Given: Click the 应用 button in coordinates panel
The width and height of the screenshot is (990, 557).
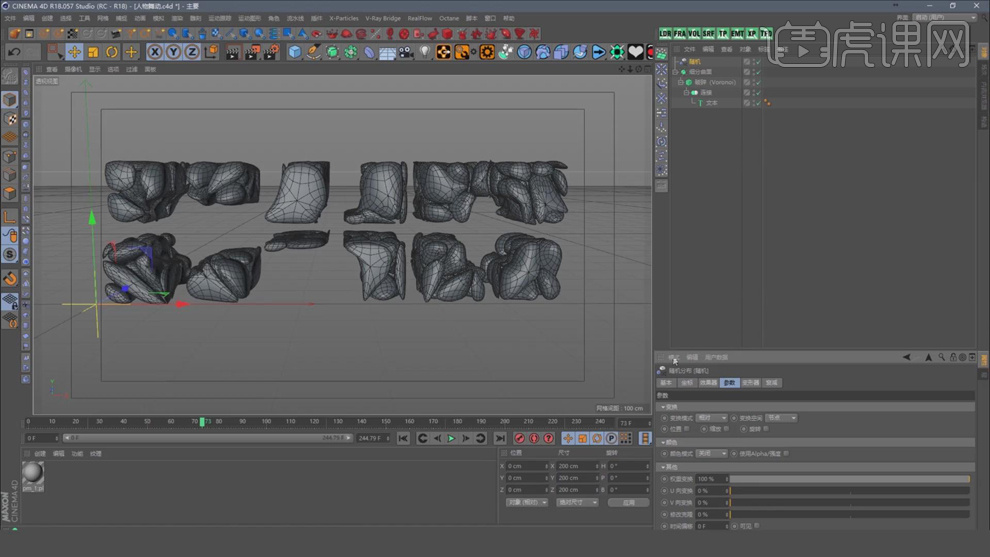Looking at the screenshot, I should pyautogui.click(x=628, y=503).
